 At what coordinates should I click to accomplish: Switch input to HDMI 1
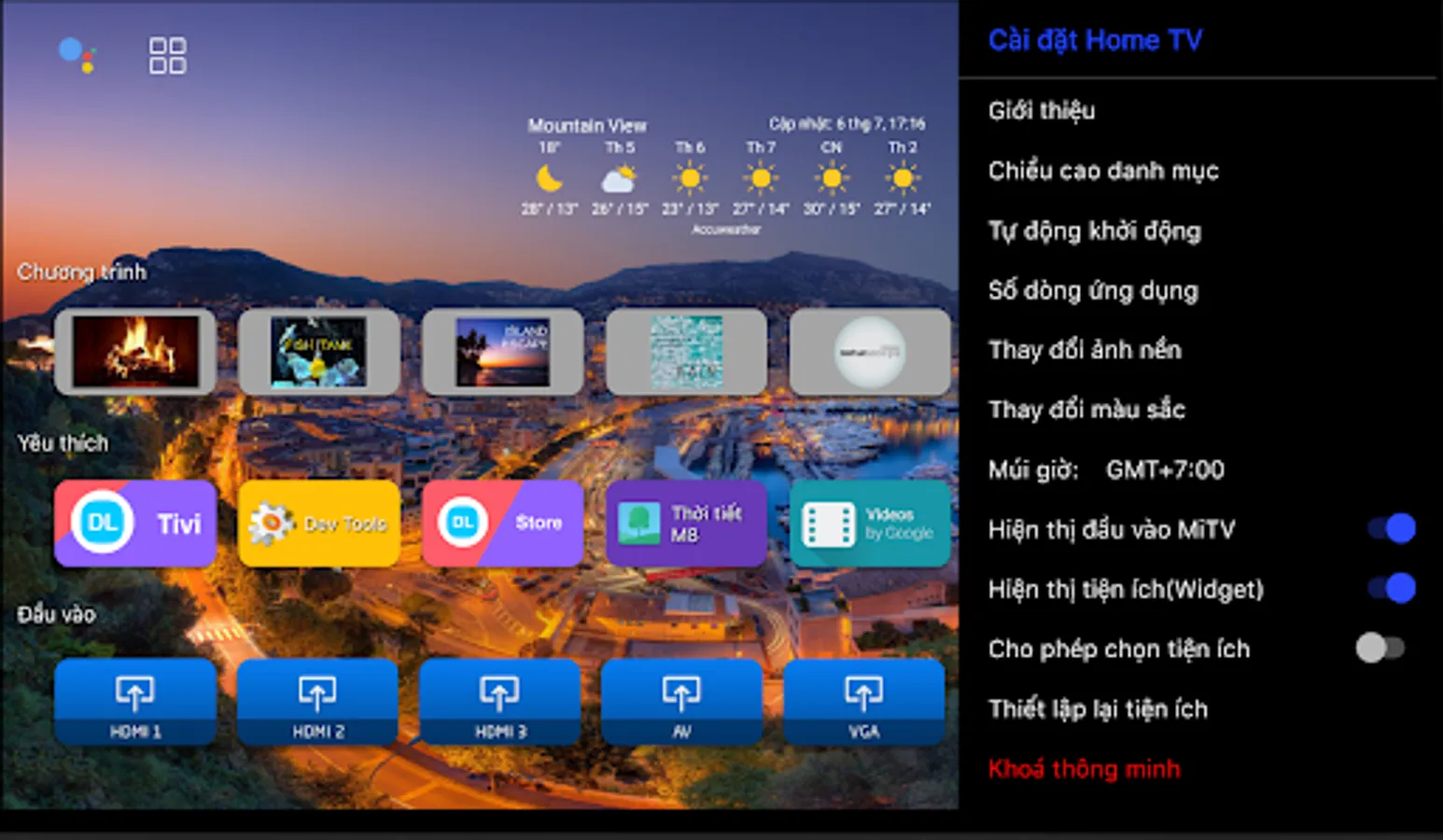tap(134, 701)
